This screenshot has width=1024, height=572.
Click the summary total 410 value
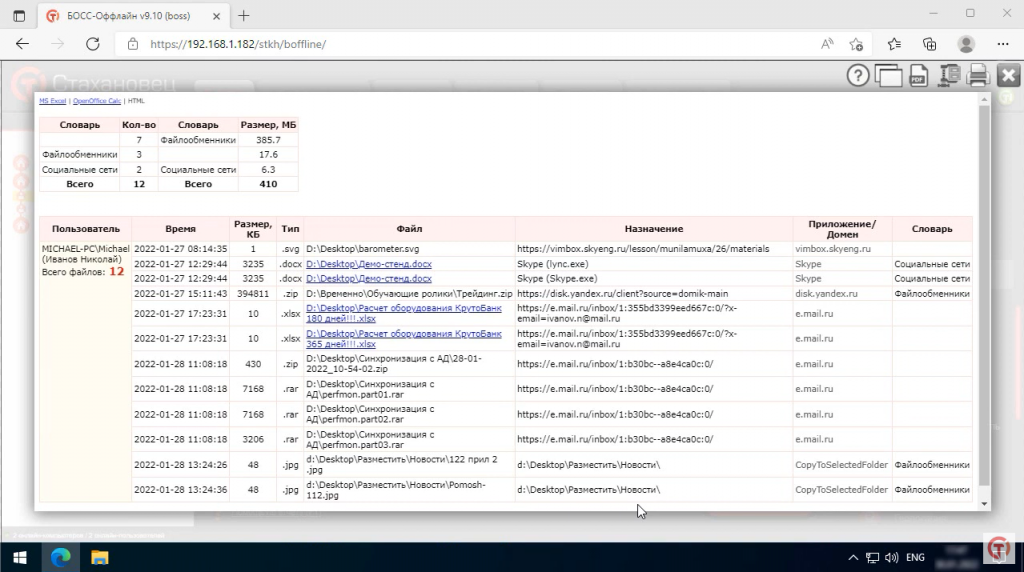(268, 184)
